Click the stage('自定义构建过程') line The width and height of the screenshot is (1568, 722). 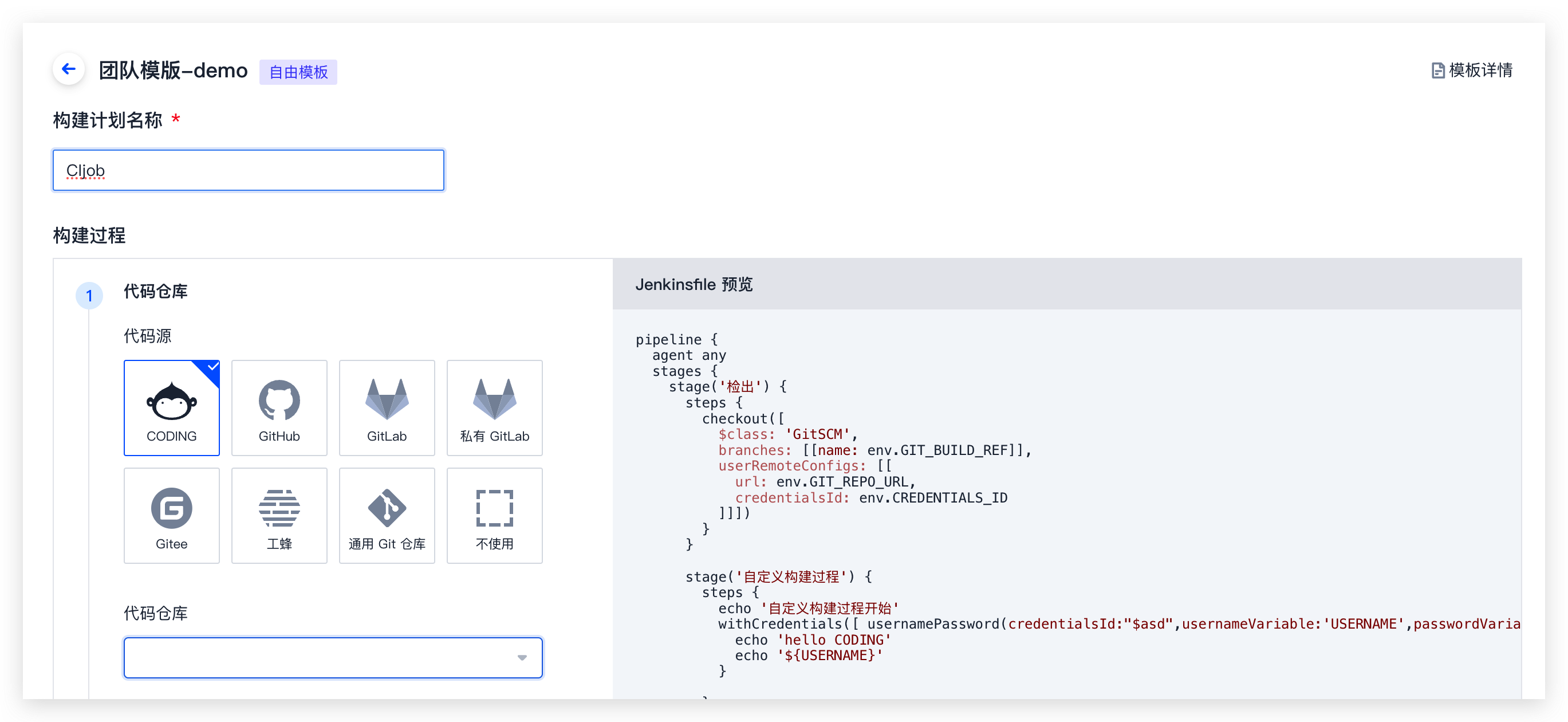click(x=779, y=576)
